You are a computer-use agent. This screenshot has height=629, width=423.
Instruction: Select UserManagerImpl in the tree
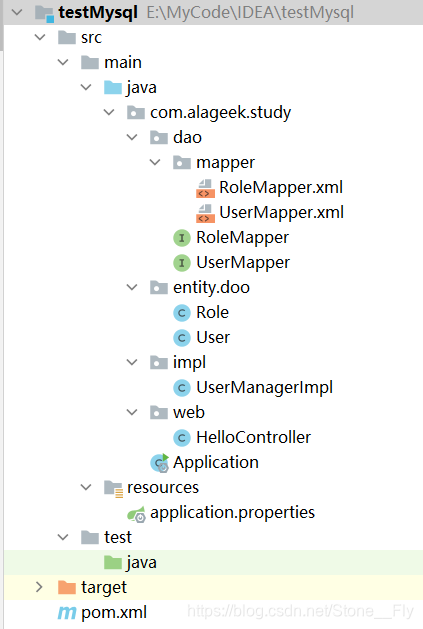tap(264, 388)
